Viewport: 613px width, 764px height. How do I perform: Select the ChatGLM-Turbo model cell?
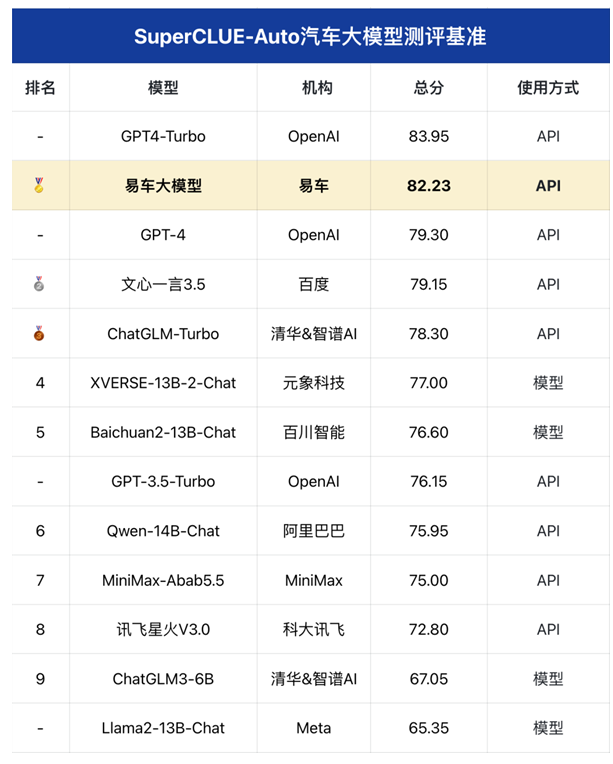[x=163, y=334]
